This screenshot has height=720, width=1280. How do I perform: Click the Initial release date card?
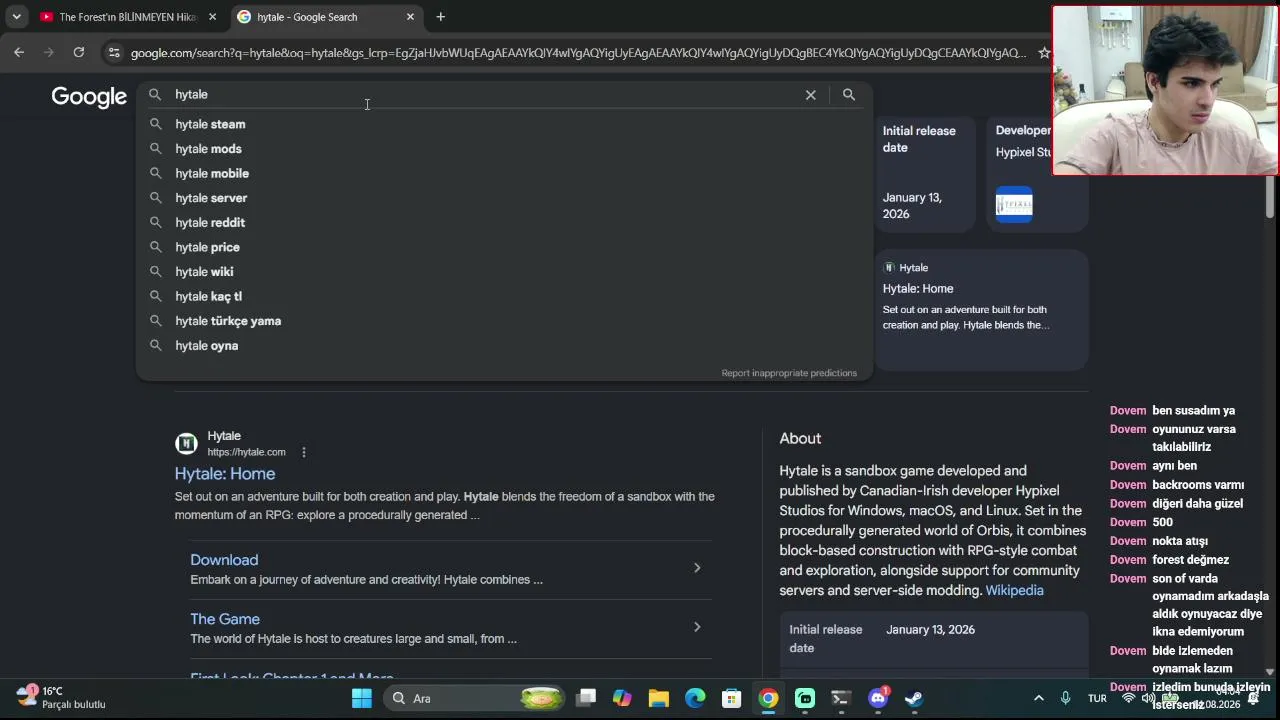[925, 172]
